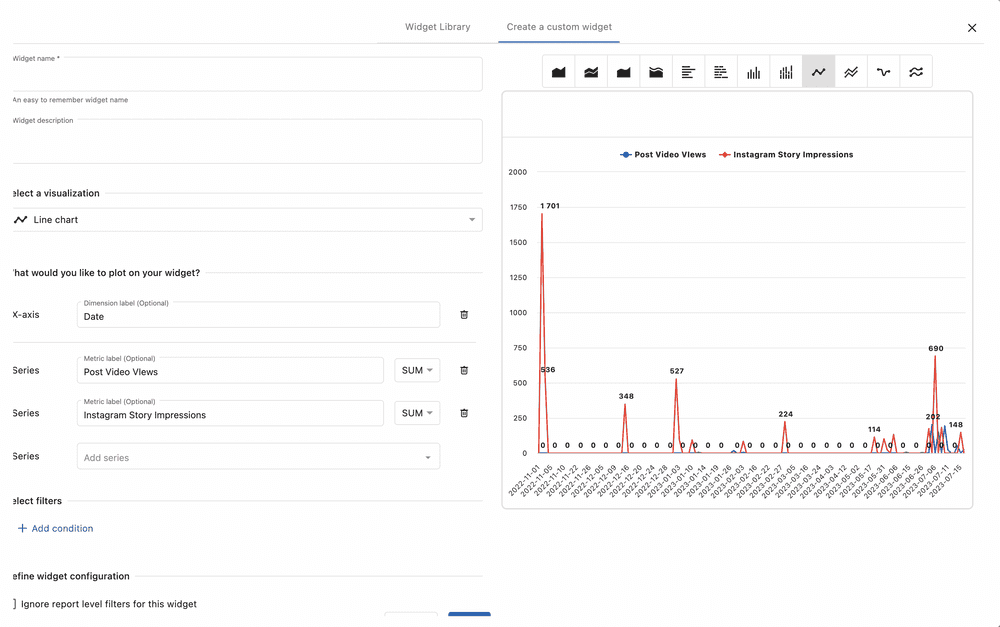Pick the single spline chart icon
The image size is (1000, 627).
tap(883, 72)
